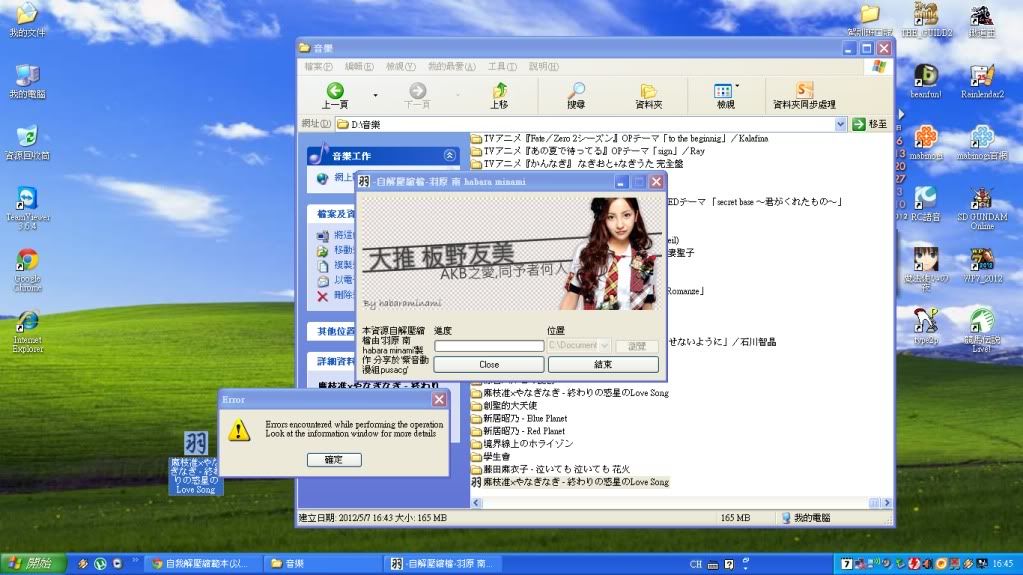Open Google Chrome desktop shortcut
This screenshot has width=1023, height=575.
click(27, 262)
